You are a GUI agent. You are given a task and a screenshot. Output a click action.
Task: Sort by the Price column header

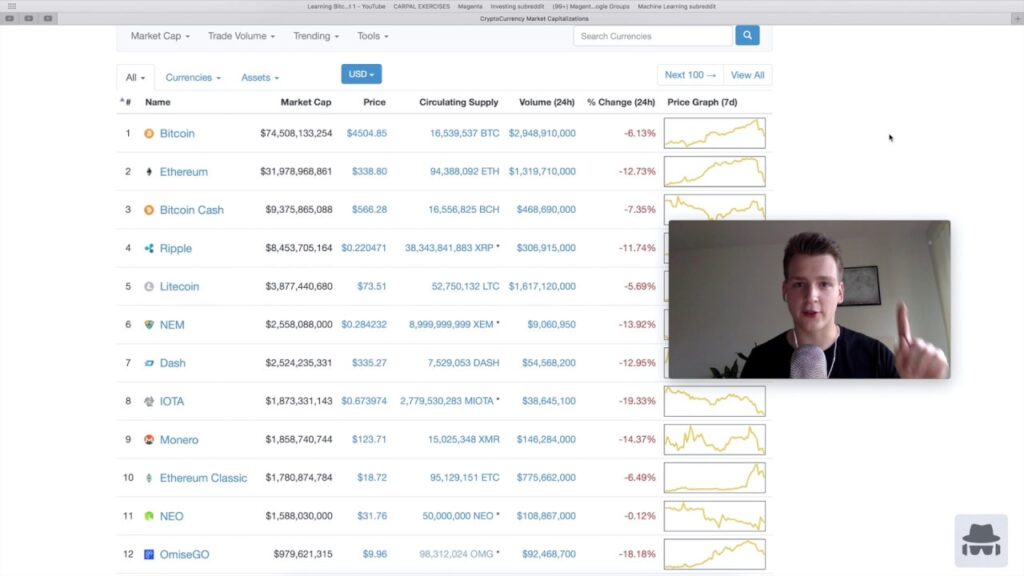(374, 102)
